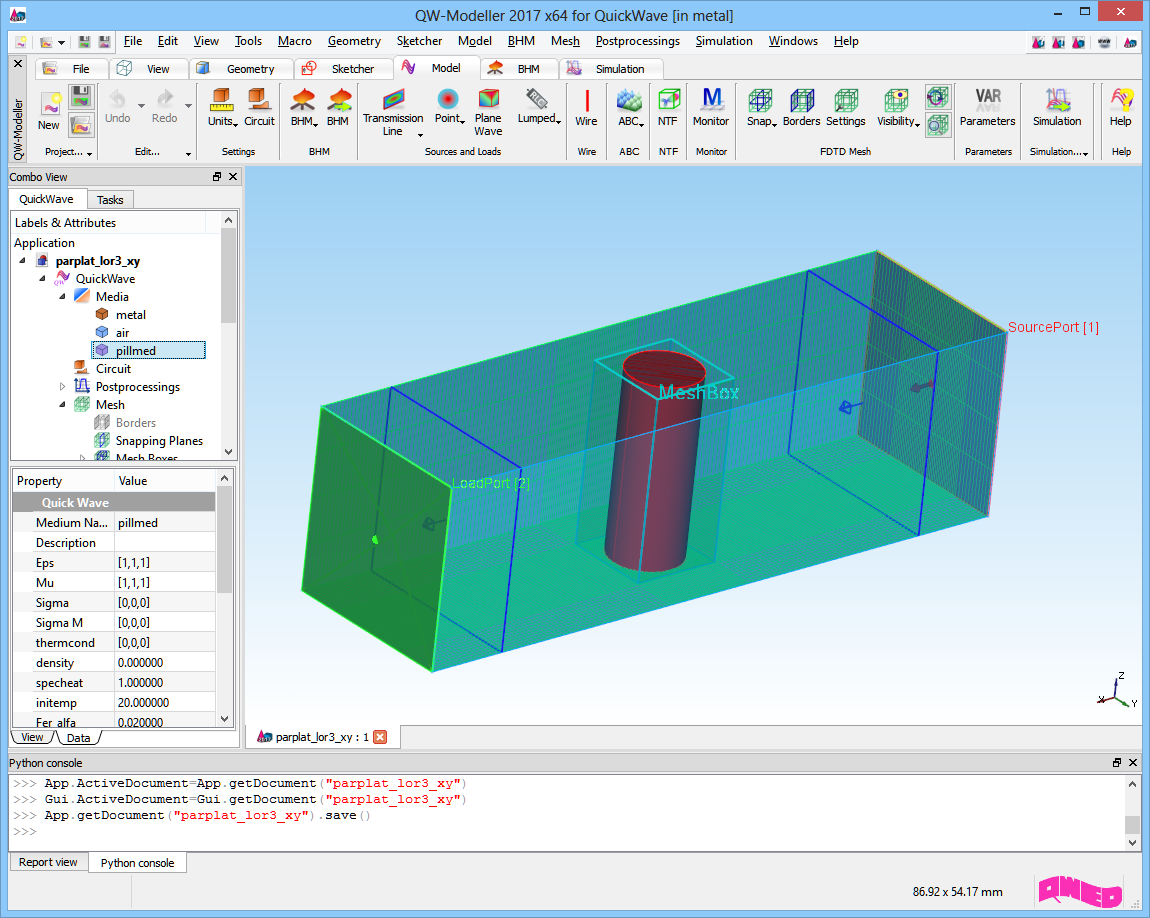1150x918 pixels.
Task: Click the initemp value 20.000000
Action: point(164,702)
